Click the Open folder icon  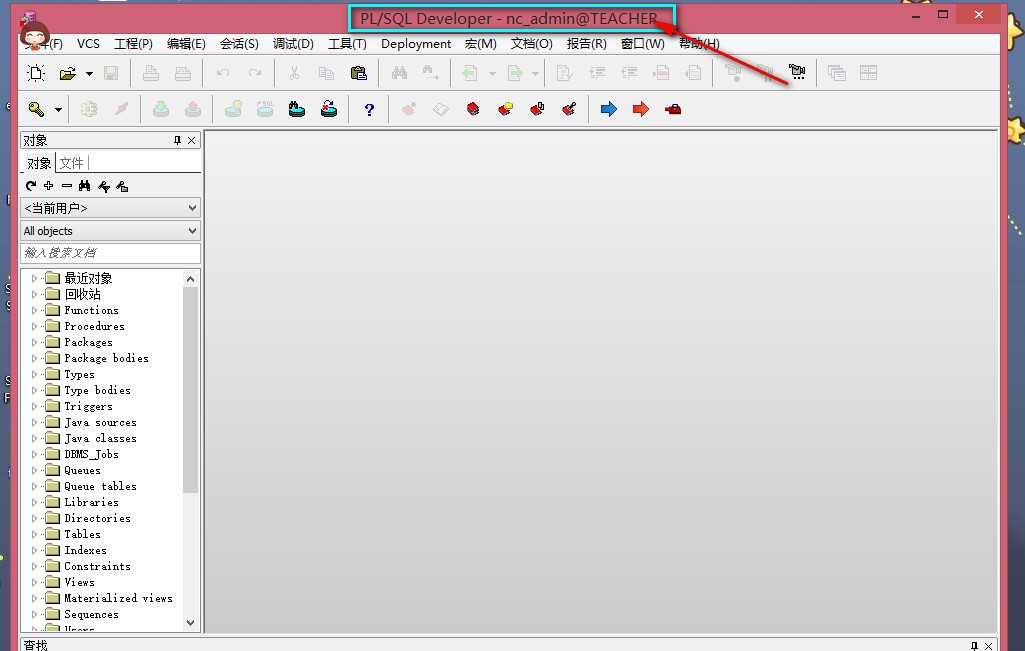tap(67, 73)
